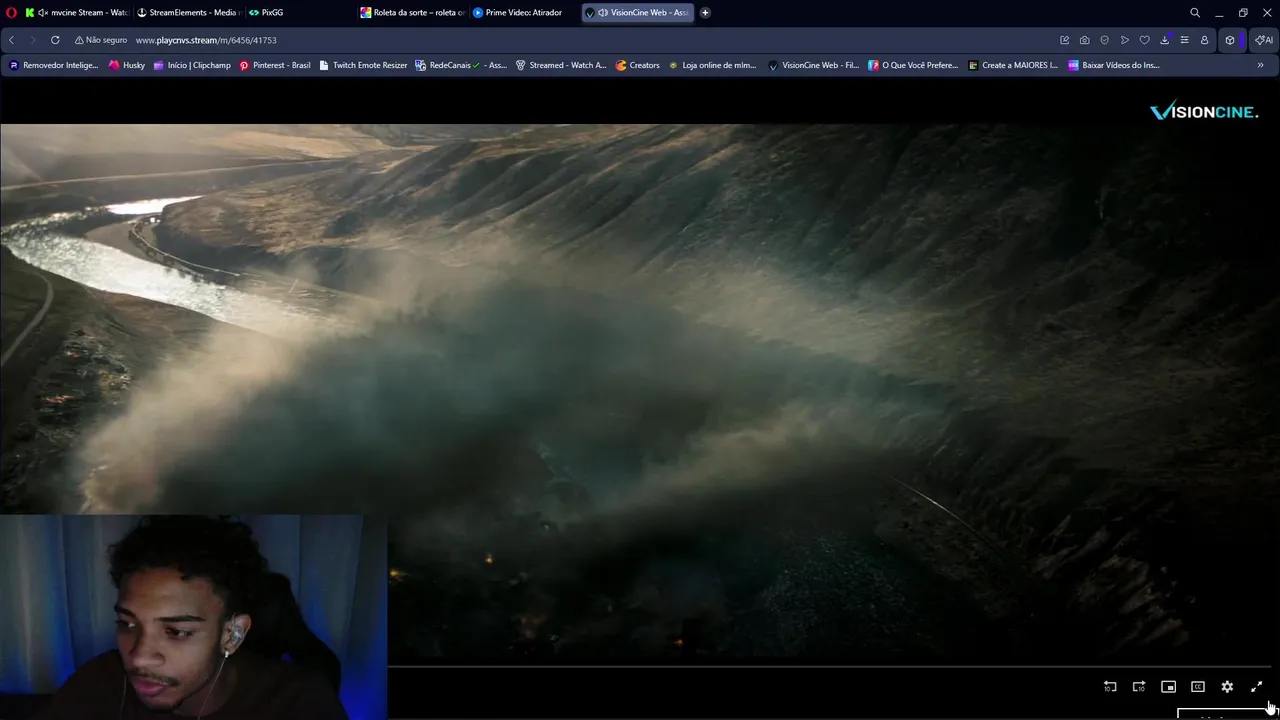Image resolution: width=1280 pixels, height=720 pixels.
Task: Open the 'Baixar Vídeos do Ins...' bookmark
Action: pyautogui.click(x=1114, y=65)
